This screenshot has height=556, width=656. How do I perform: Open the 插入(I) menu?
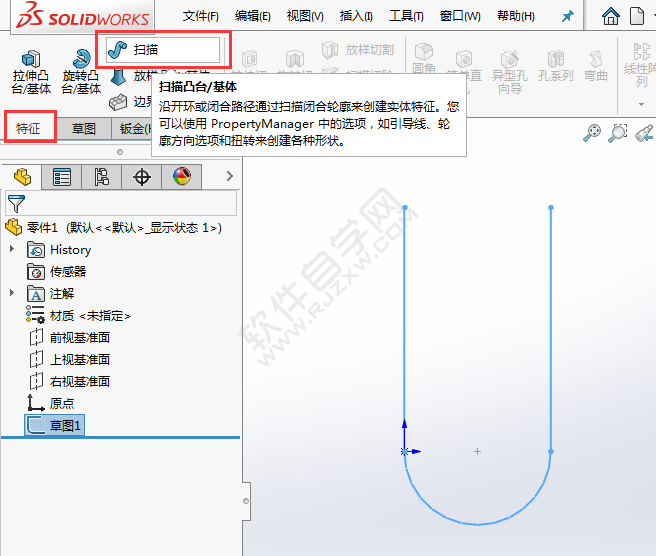[356, 16]
